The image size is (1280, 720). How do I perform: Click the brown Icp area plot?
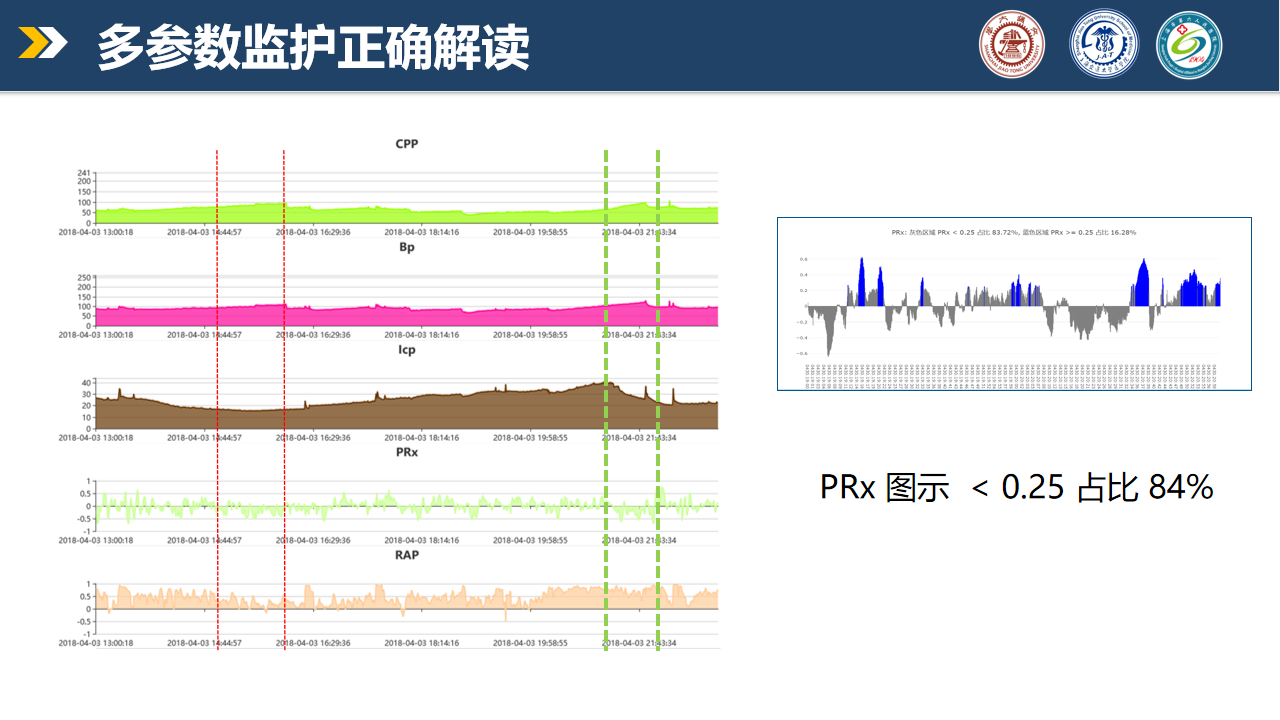pyautogui.click(x=400, y=413)
